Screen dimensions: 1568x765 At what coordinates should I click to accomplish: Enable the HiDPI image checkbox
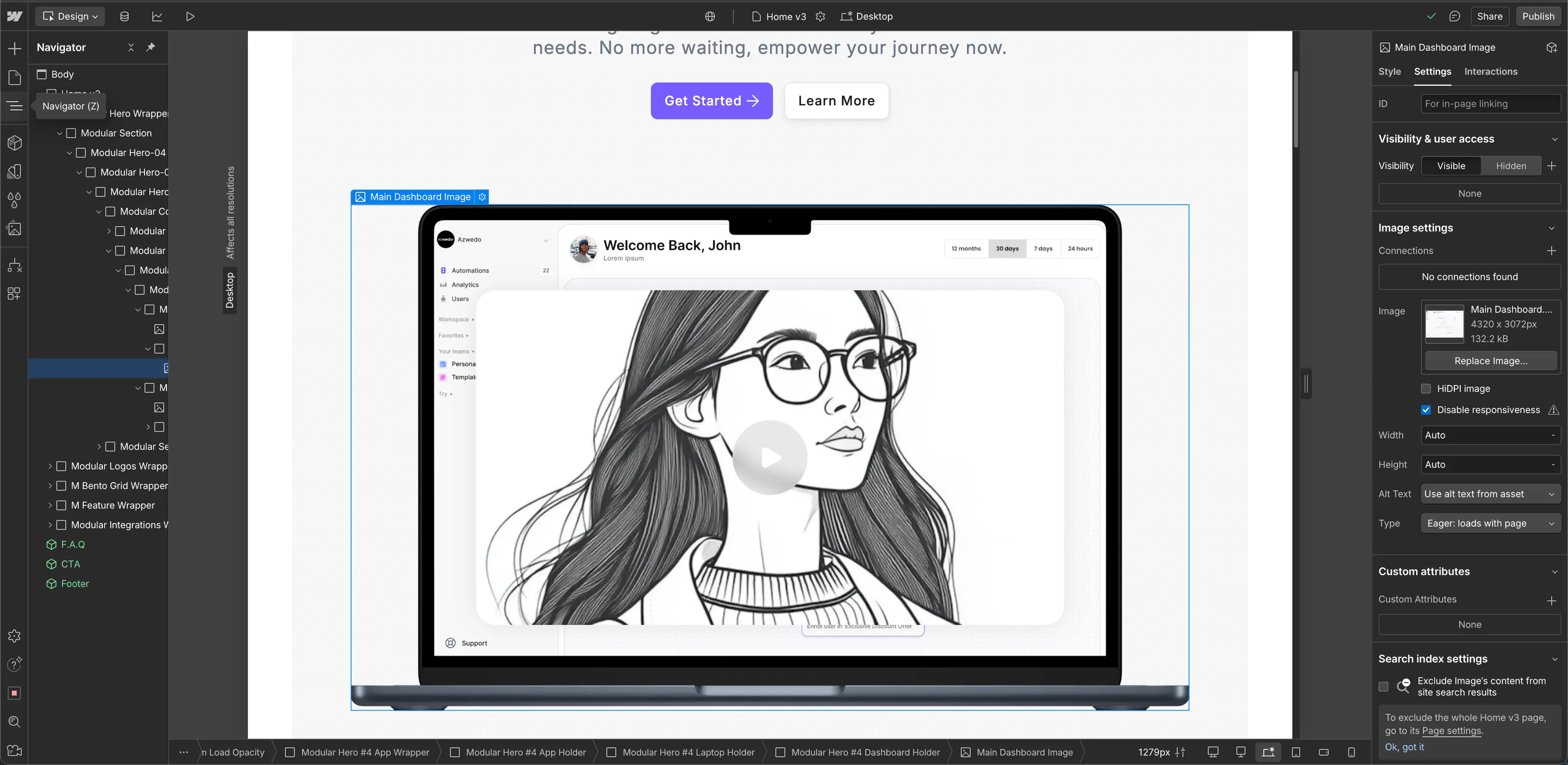[1425, 388]
